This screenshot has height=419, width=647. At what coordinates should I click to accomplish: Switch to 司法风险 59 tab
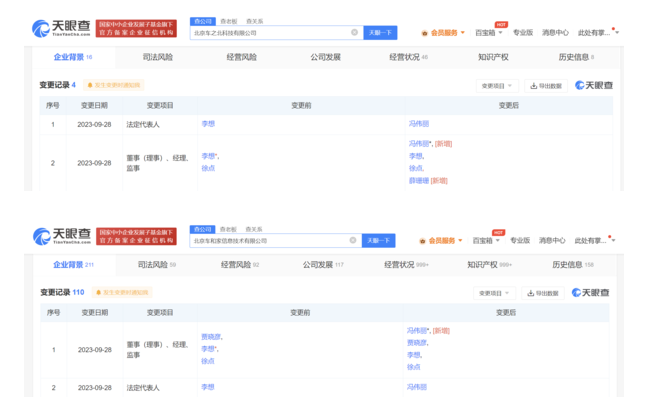157,265
